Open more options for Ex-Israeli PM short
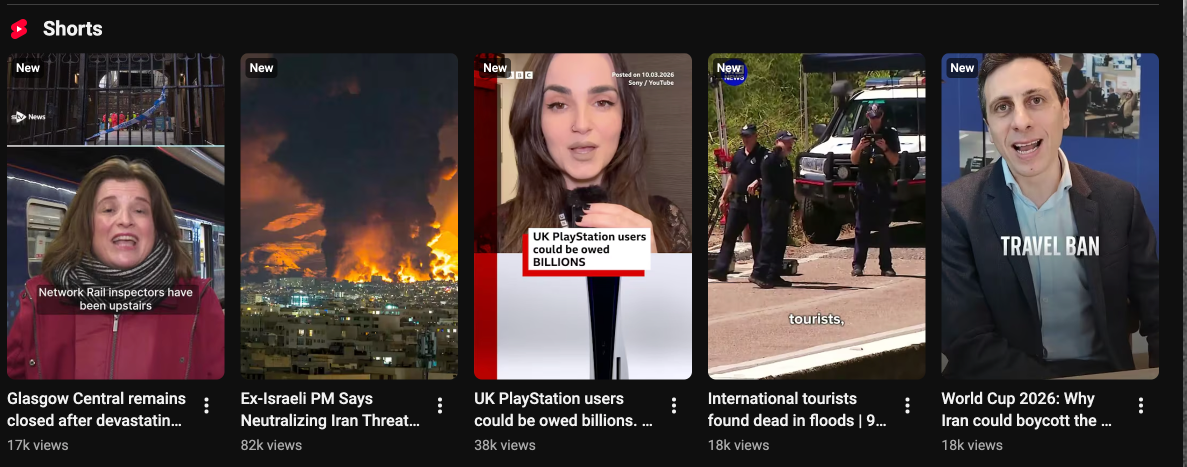 (x=440, y=406)
